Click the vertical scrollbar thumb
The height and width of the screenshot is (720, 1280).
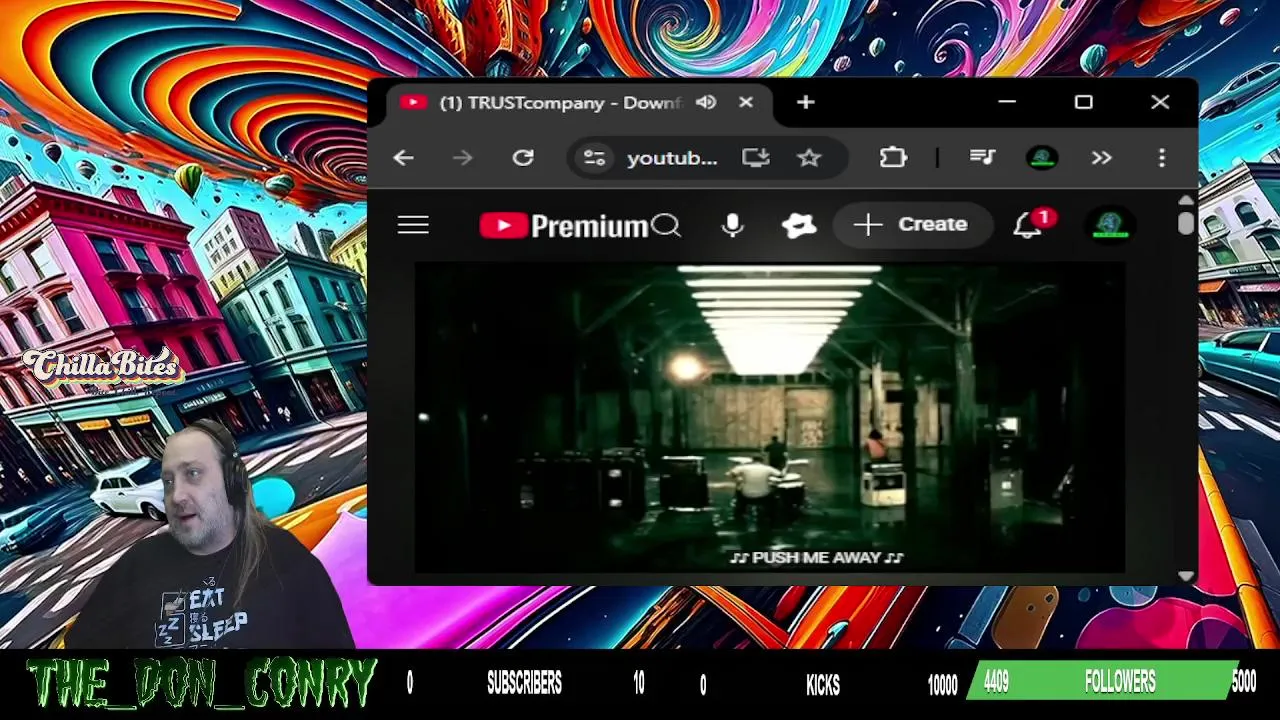pyautogui.click(x=1186, y=222)
